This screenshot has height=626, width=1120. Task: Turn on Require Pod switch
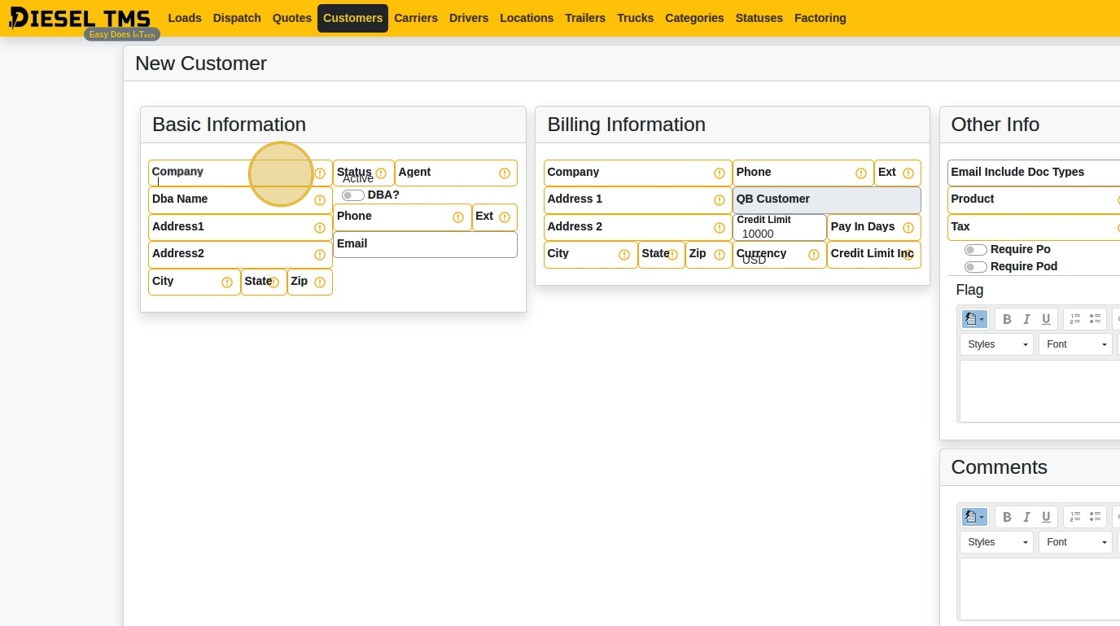(975, 267)
